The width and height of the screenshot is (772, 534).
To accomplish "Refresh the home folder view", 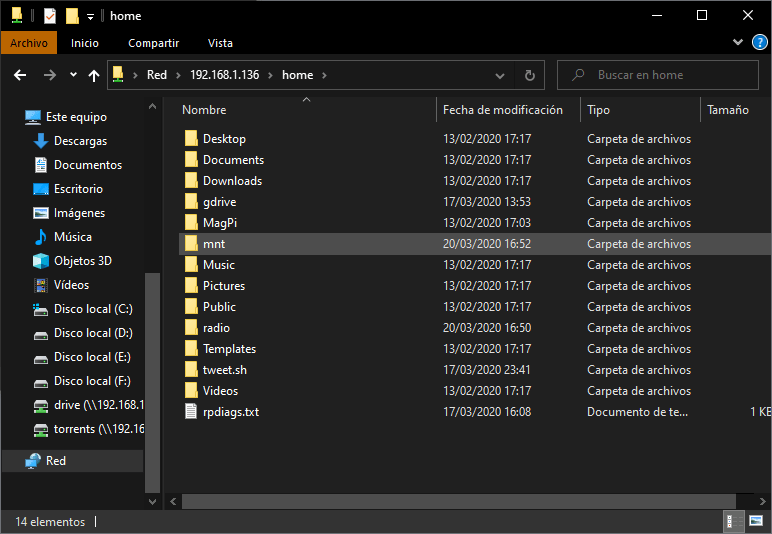I will click(530, 75).
